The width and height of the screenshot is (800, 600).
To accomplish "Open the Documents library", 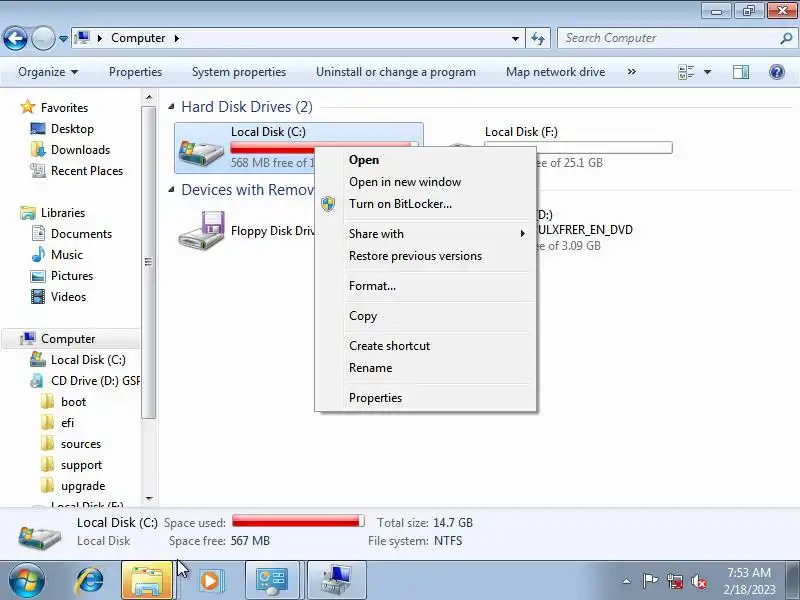I will [x=81, y=234].
